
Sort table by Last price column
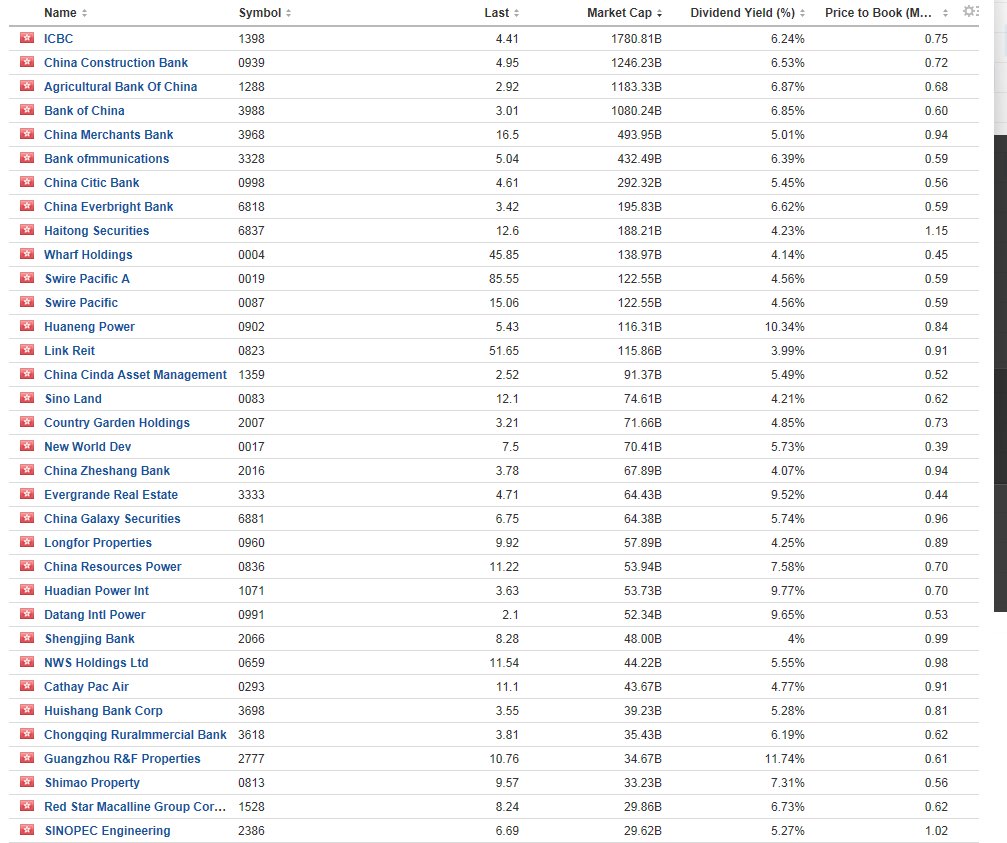[502, 13]
